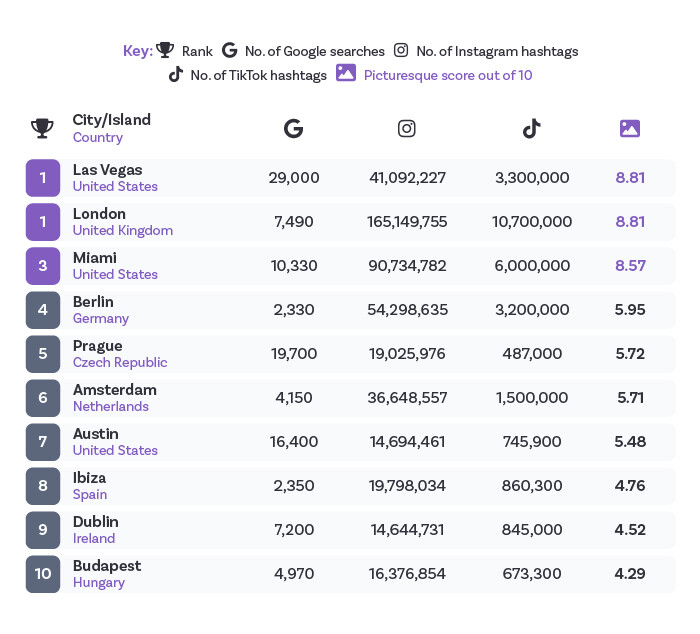Select the purple rank 3 badge for Miami
The height and width of the screenshot is (634, 700).
click(x=43, y=266)
